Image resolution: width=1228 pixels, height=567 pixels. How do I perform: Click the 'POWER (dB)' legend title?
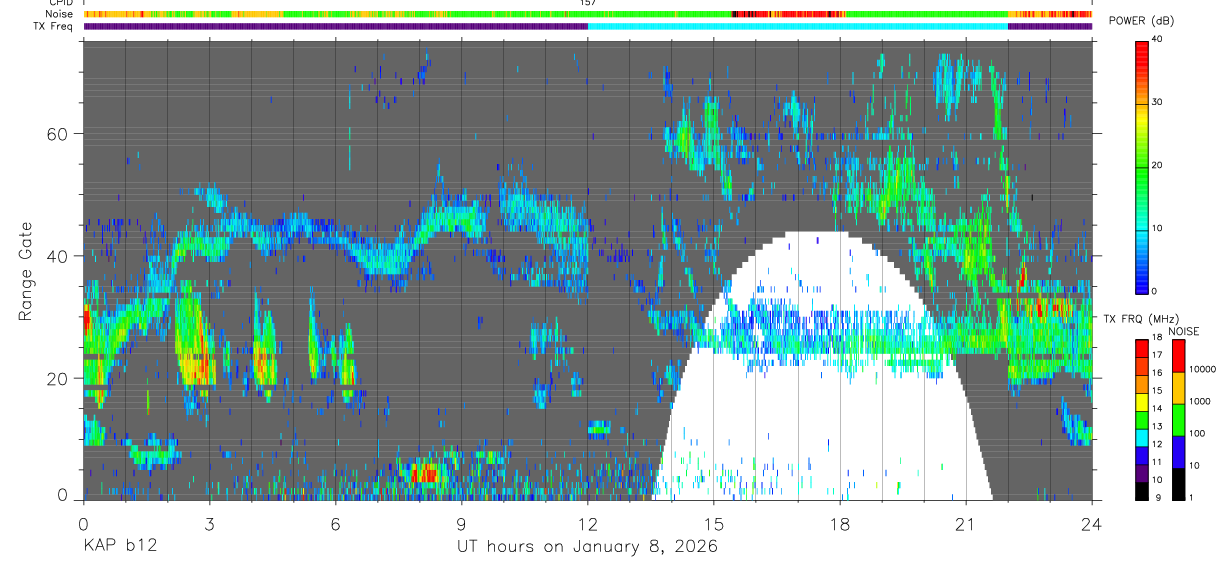pos(1142,21)
